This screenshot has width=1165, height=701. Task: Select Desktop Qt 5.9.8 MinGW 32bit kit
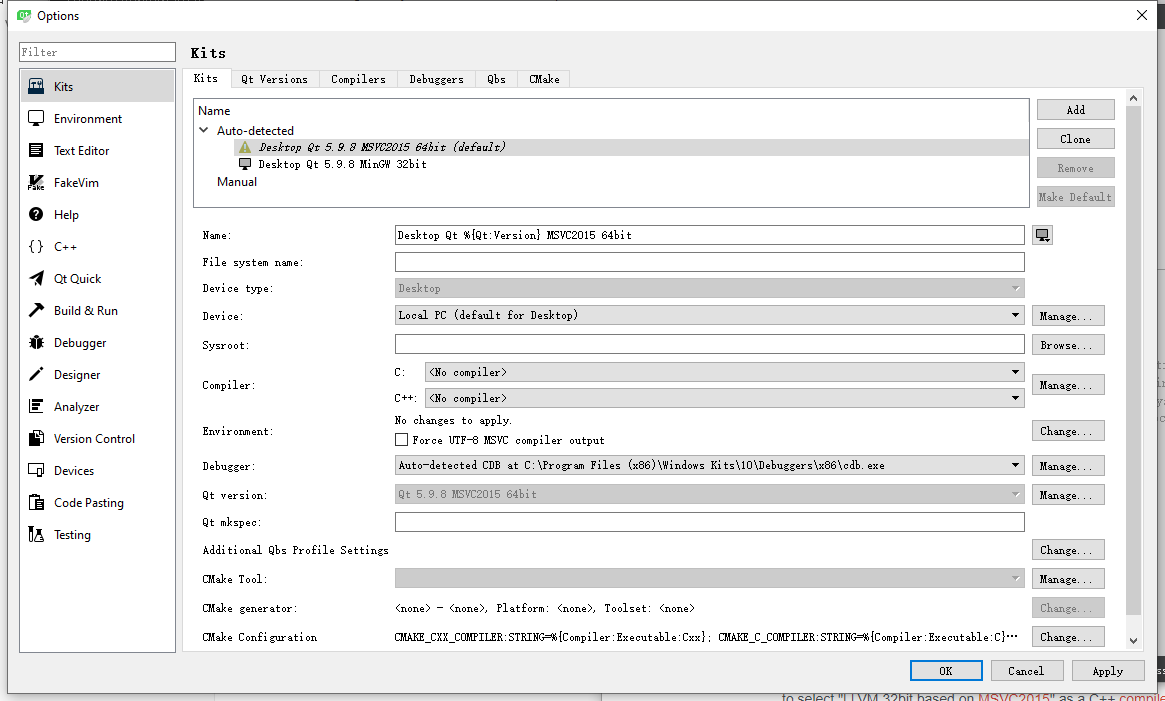click(343, 164)
